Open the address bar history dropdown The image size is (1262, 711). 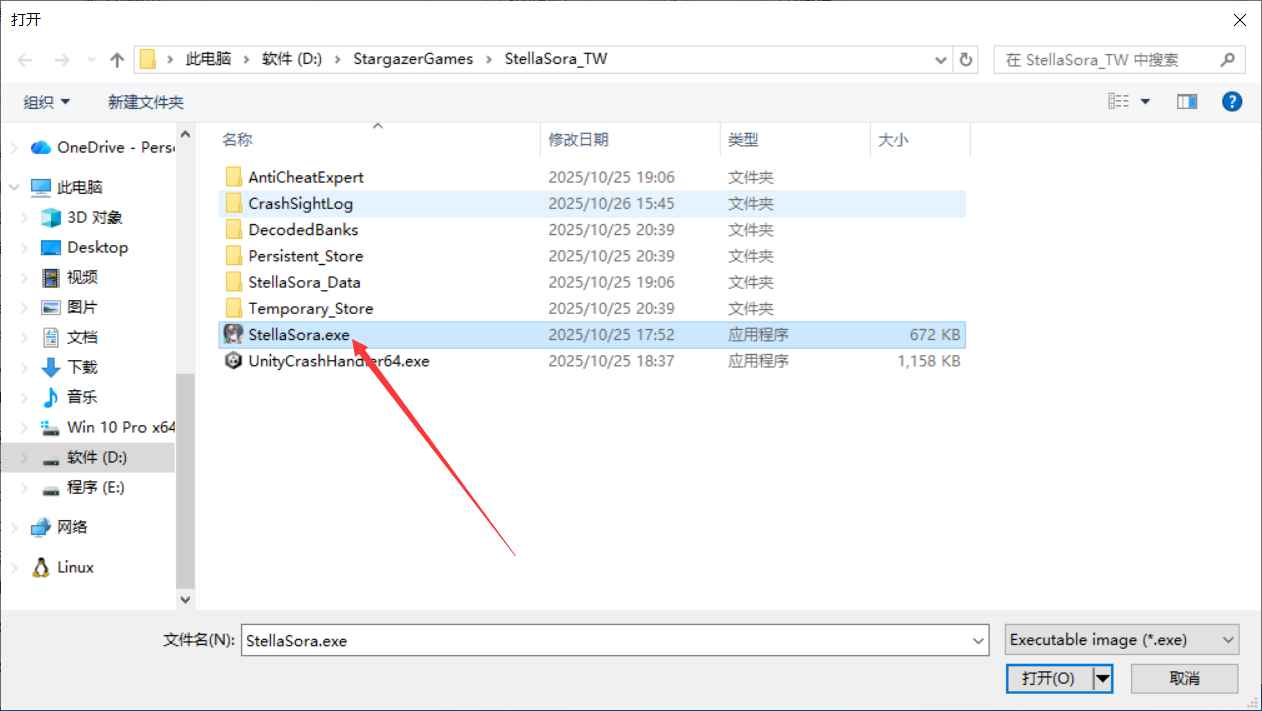(941, 60)
